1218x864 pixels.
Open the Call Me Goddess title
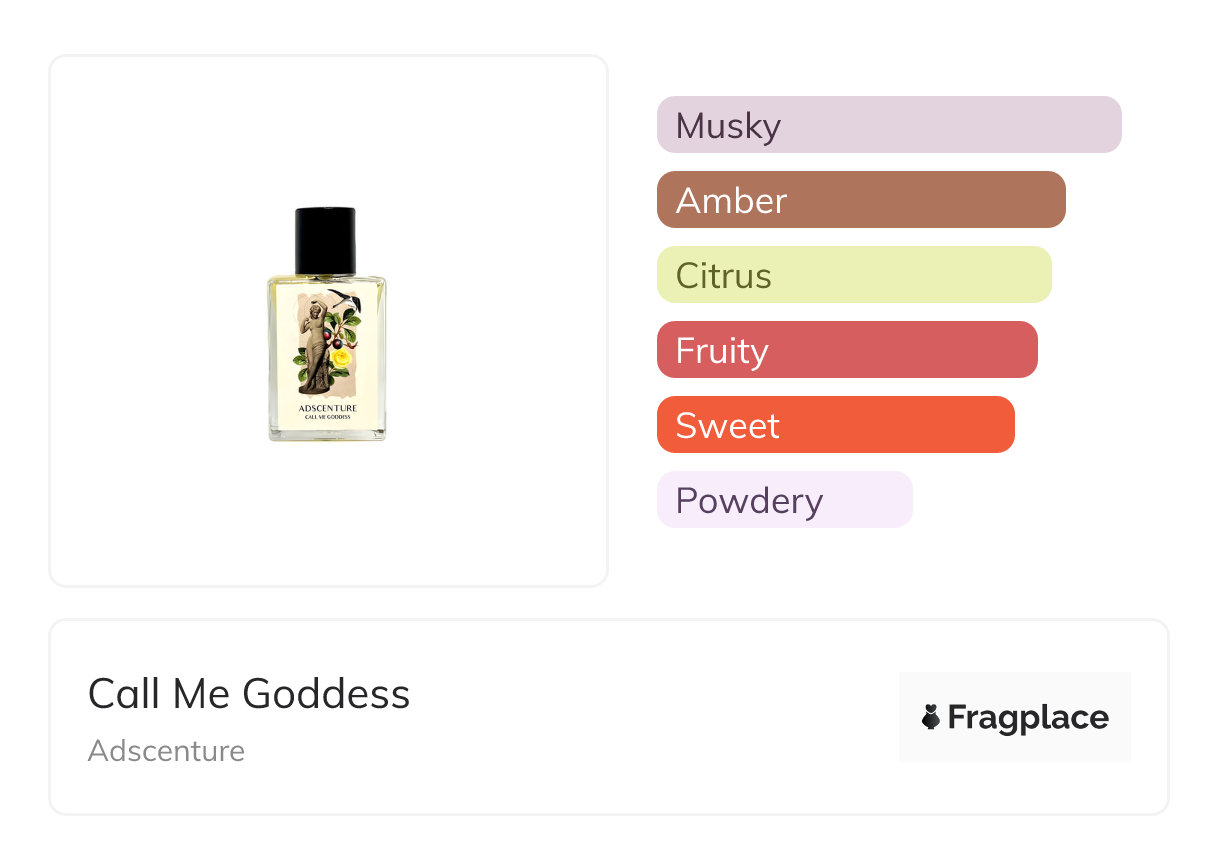[x=249, y=694]
